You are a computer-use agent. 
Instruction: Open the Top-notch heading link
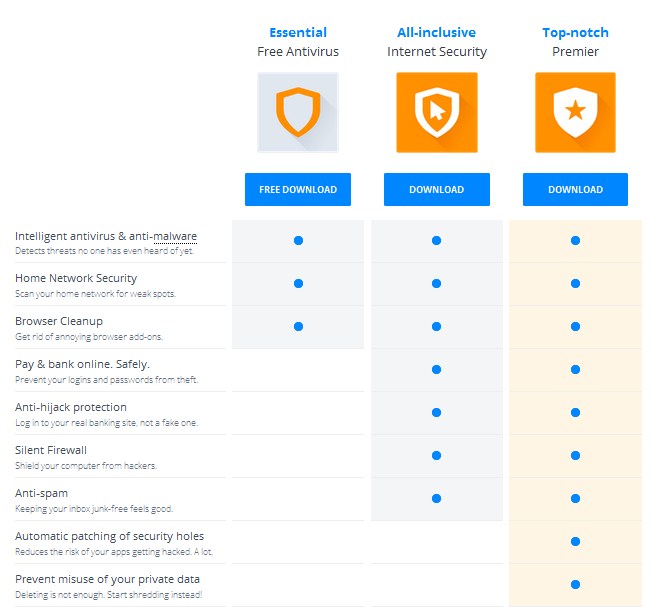pyautogui.click(x=575, y=32)
